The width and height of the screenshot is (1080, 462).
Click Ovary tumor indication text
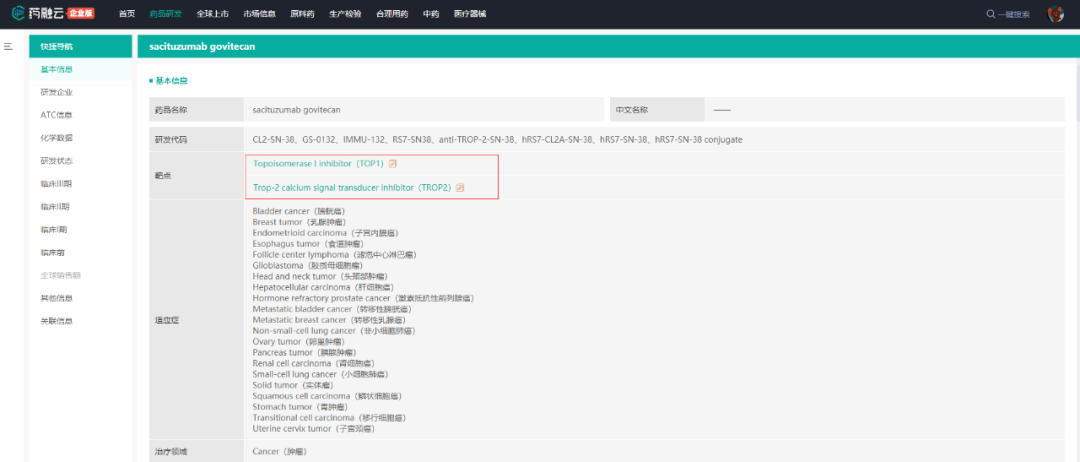point(298,342)
